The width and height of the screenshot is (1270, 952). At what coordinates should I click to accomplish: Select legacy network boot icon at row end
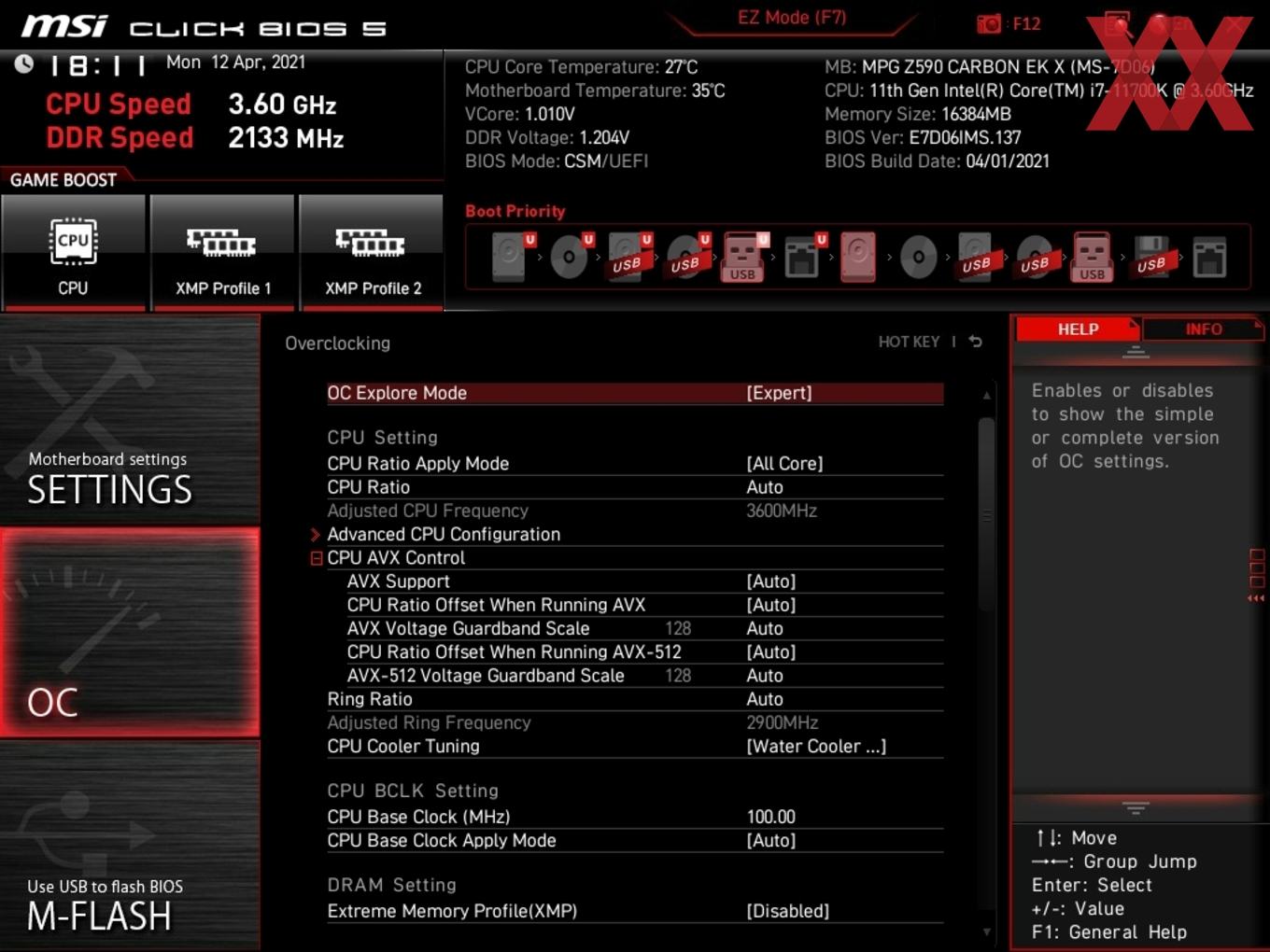[1209, 257]
